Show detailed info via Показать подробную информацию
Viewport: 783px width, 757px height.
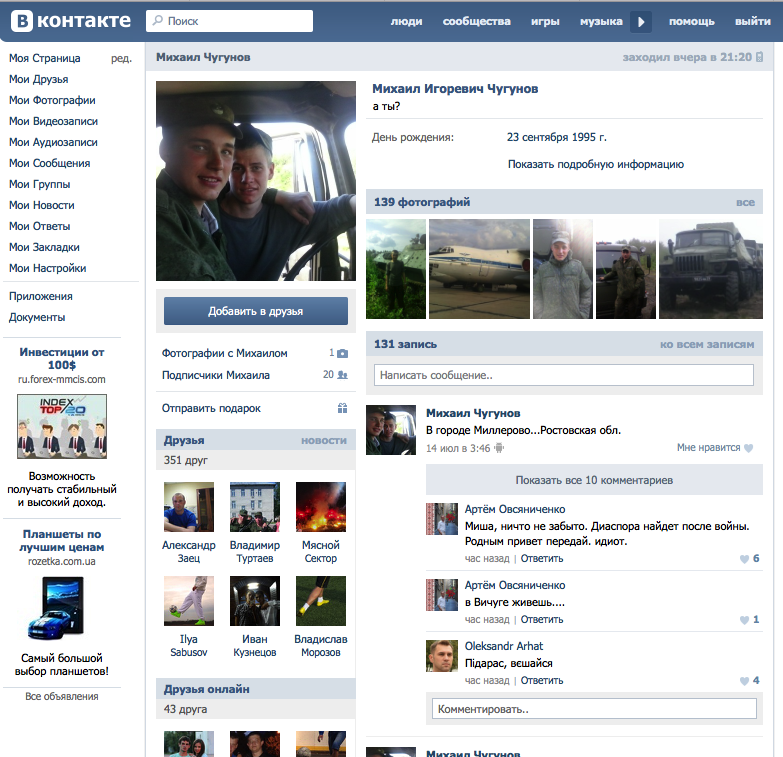click(595, 164)
